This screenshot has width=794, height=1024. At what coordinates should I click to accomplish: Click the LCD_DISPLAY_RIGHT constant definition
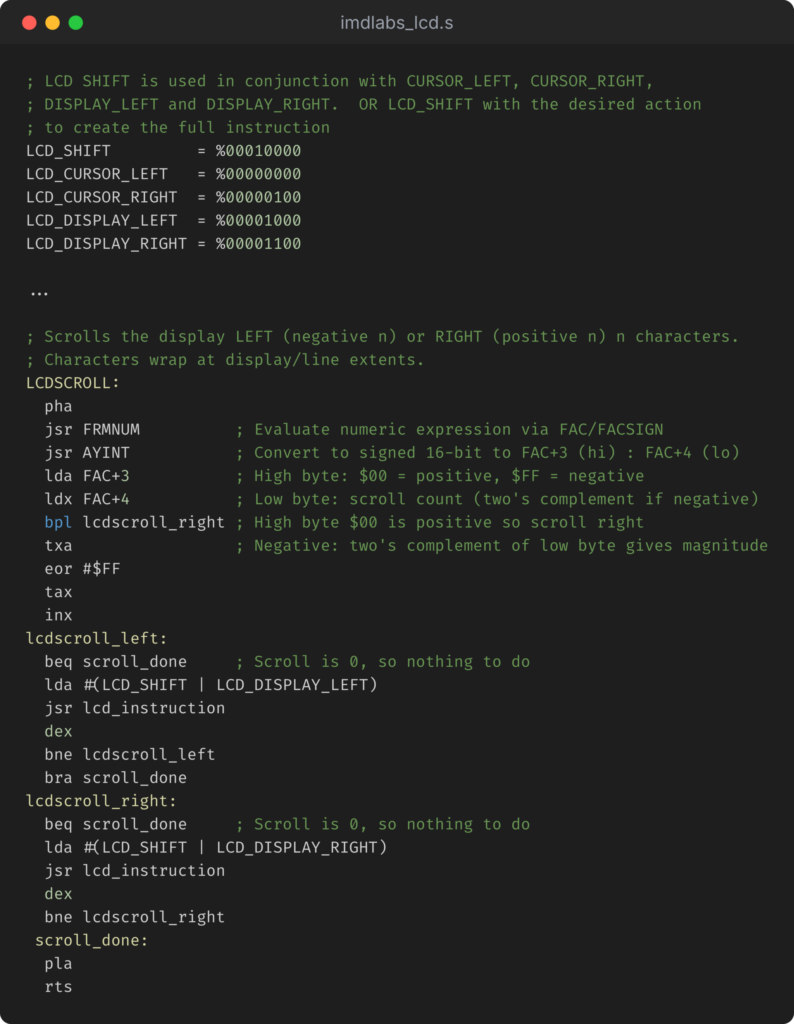coord(163,244)
